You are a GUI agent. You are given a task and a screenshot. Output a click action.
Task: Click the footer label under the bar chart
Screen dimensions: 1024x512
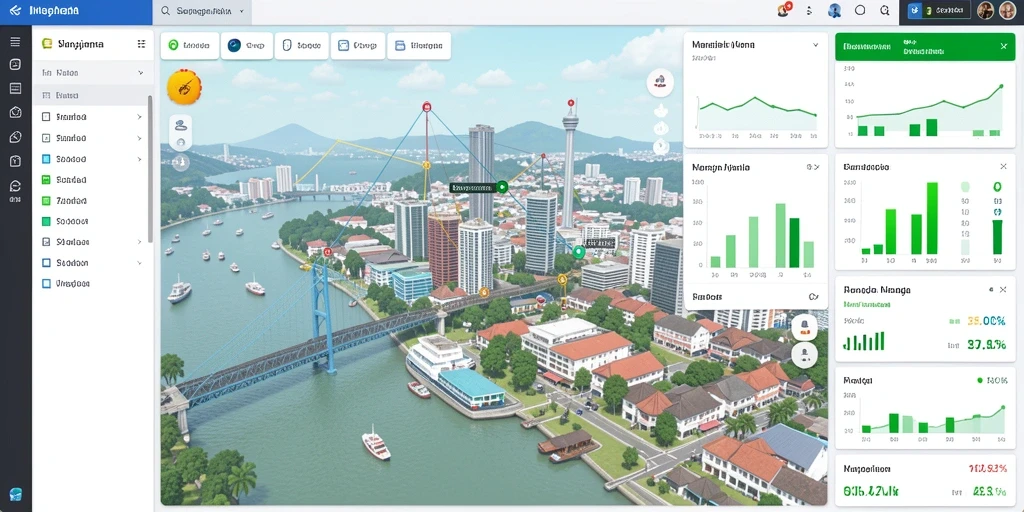707,296
